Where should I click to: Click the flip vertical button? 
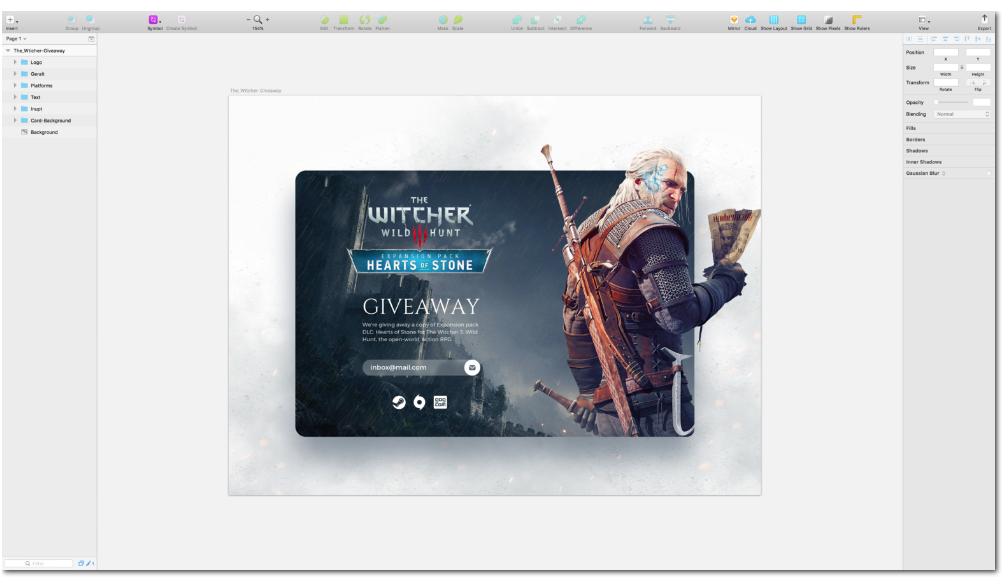pyautogui.click(x=985, y=83)
